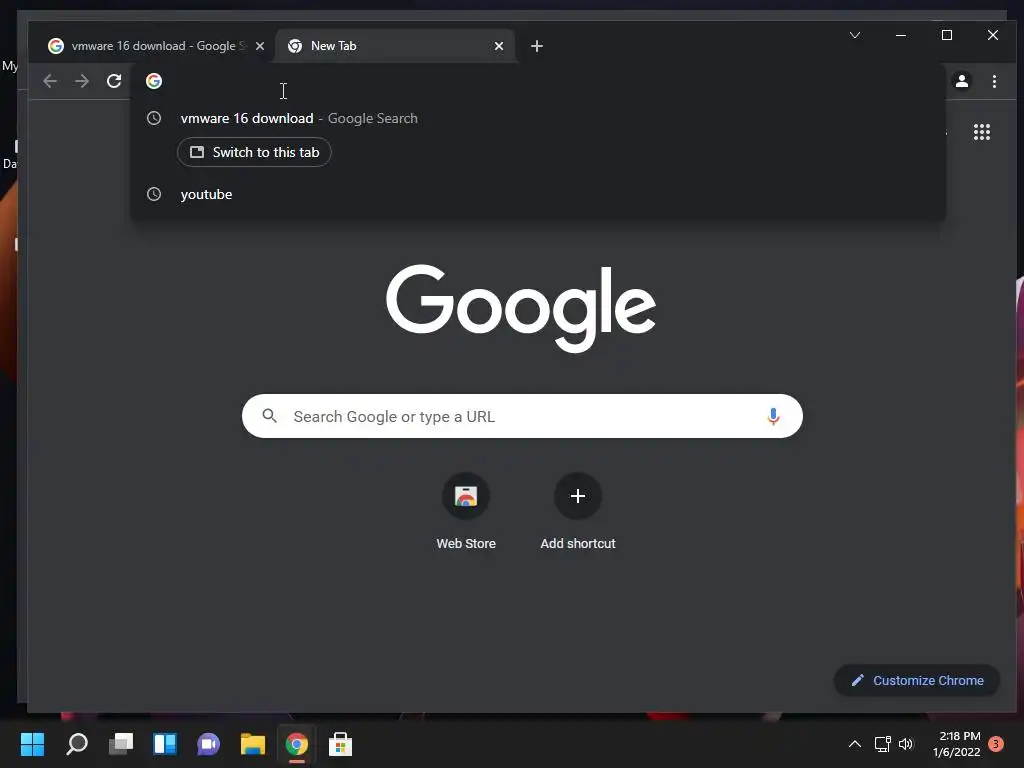Show hidden system tray icons

click(x=854, y=744)
